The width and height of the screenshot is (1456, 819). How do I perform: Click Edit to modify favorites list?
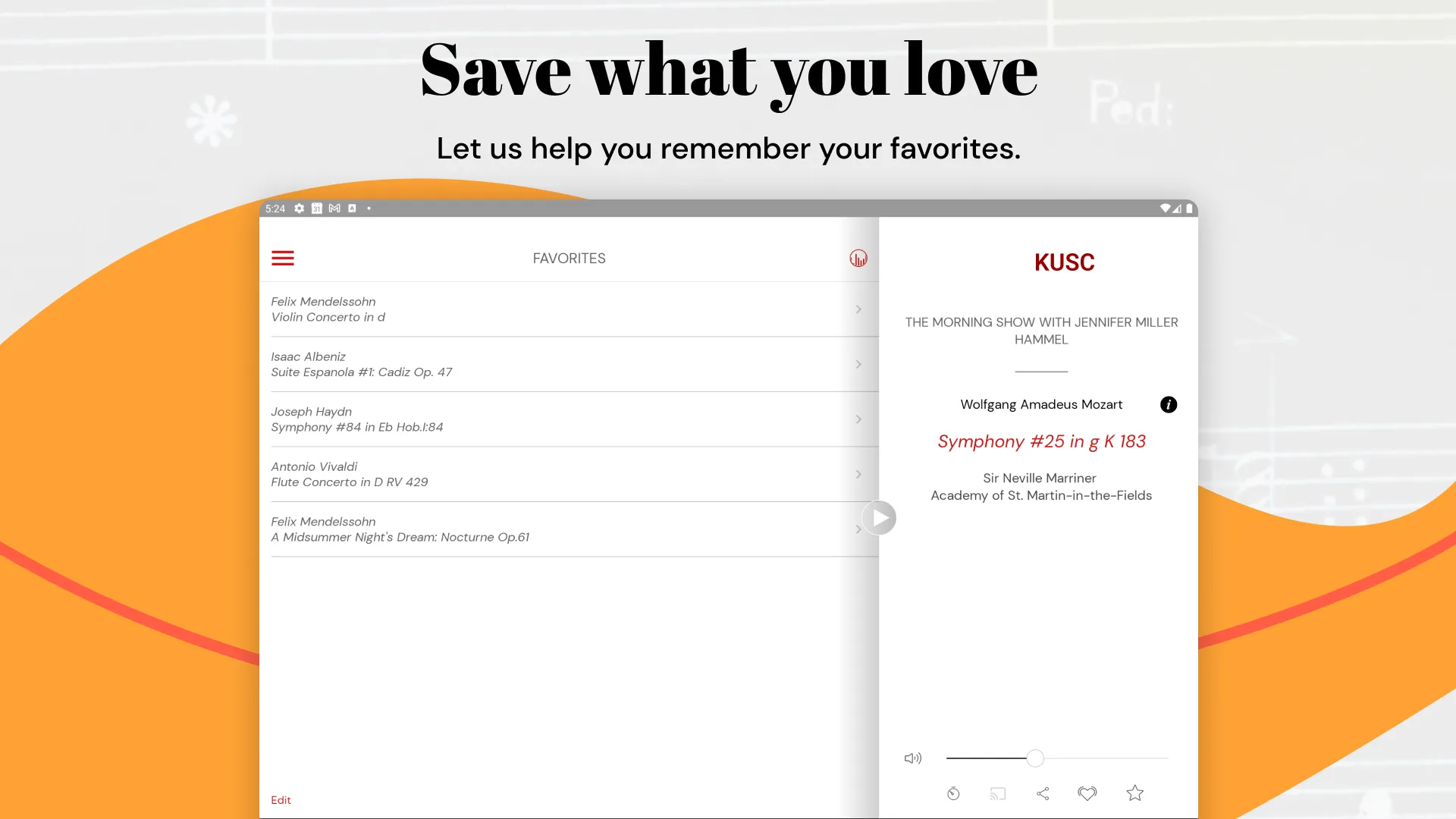[x=281, y=800]
